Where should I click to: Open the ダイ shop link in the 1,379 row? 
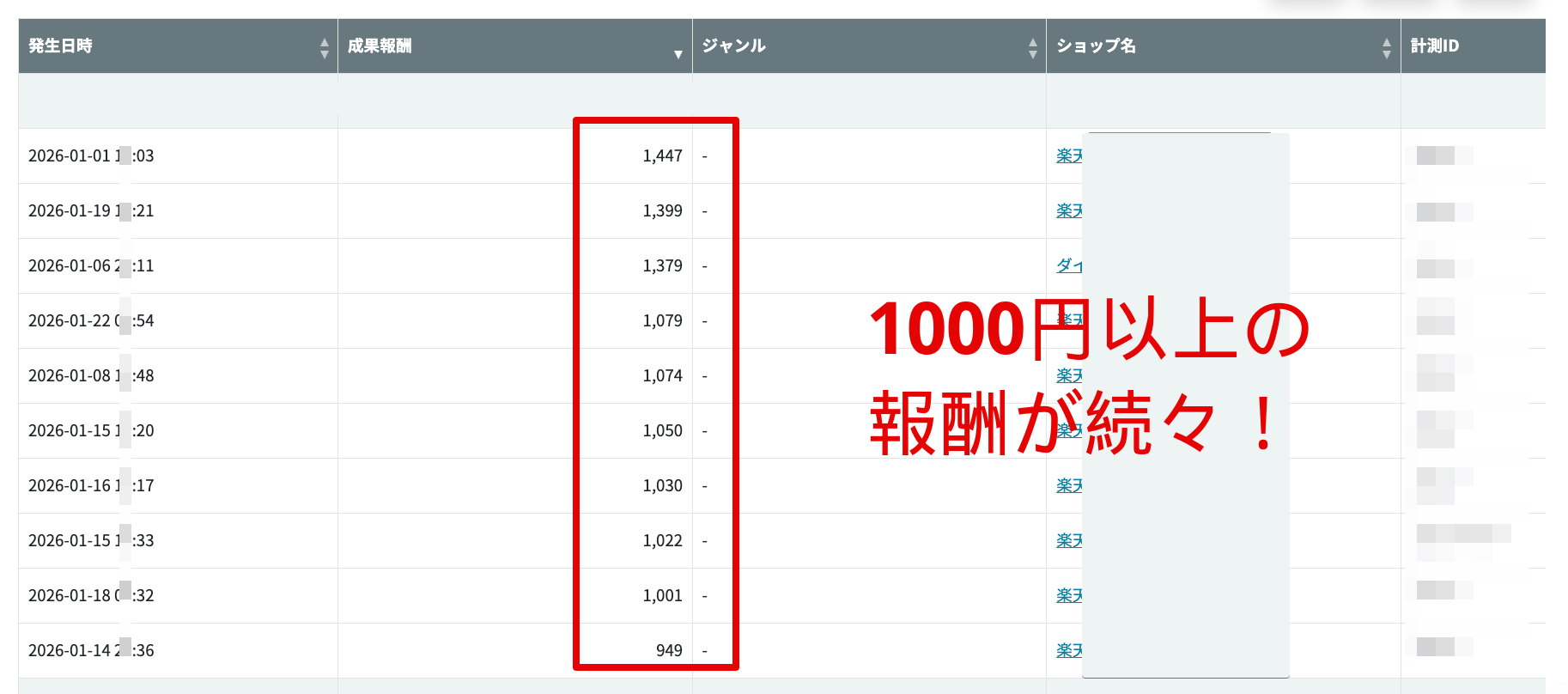(x=1069, y=266)
